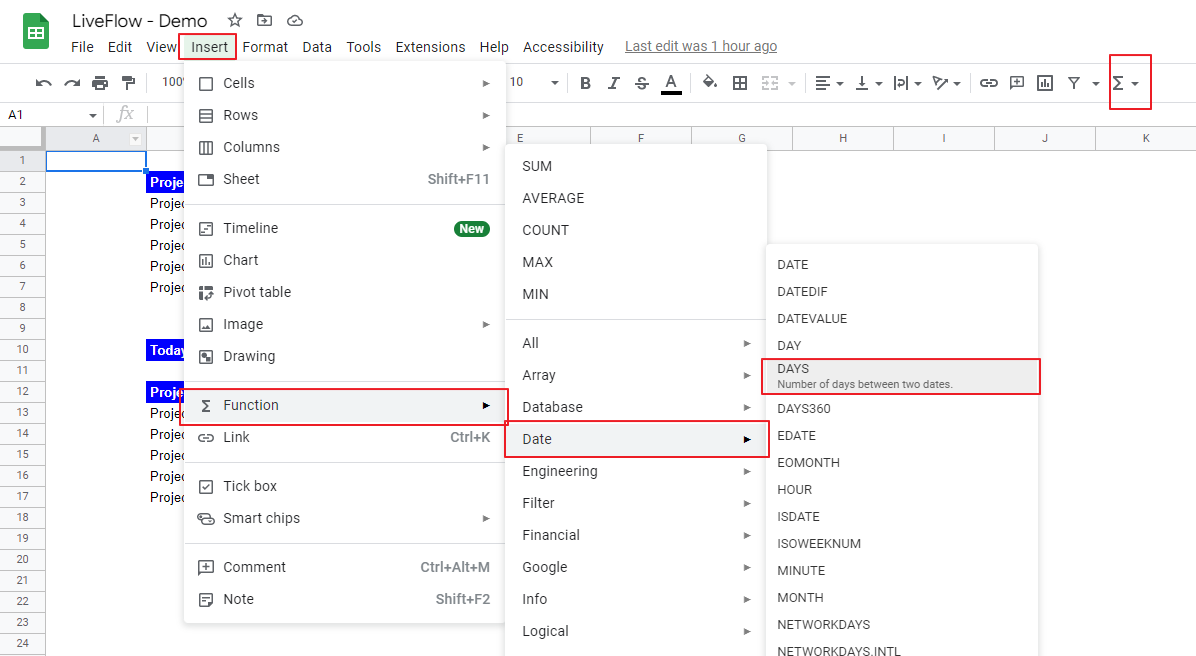Expand the Engineering functions category
Screen dimensions: 1196x656
point(635,471)
